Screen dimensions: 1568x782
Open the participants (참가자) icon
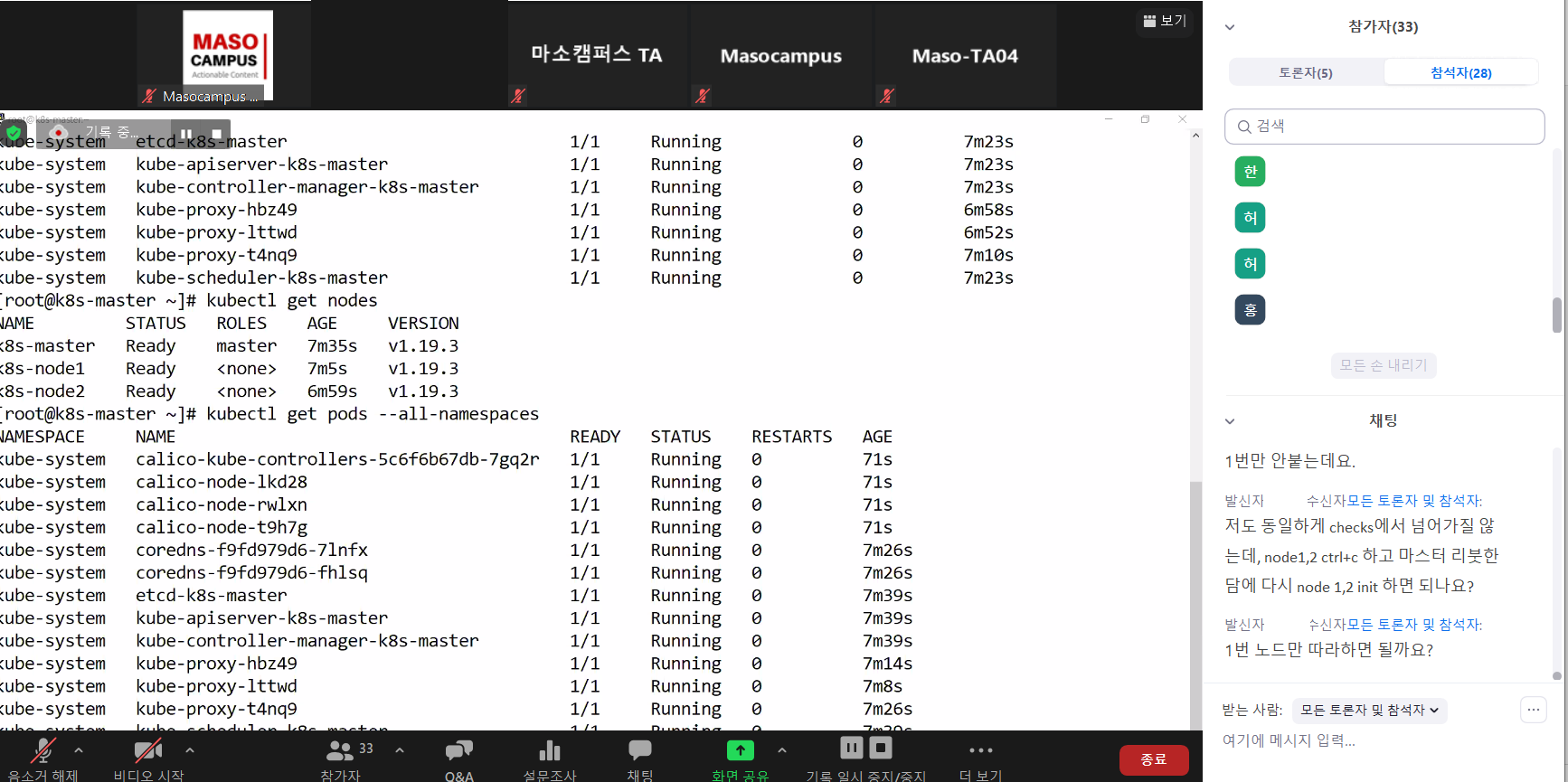[340, 751]
